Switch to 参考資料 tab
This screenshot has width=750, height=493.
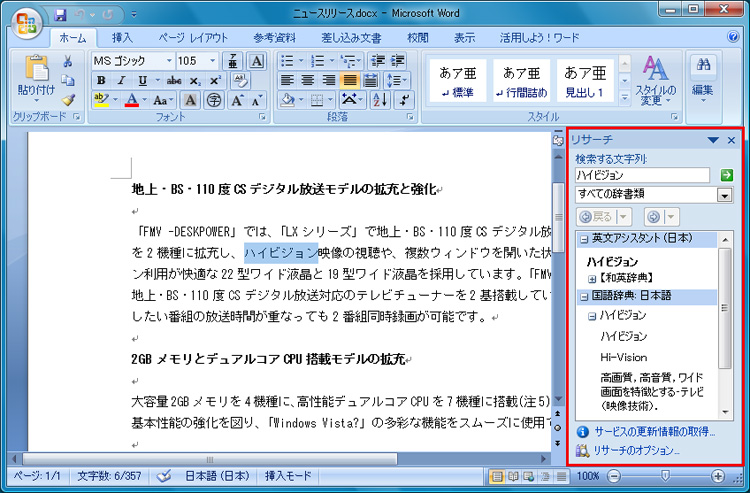pos(275,38)
